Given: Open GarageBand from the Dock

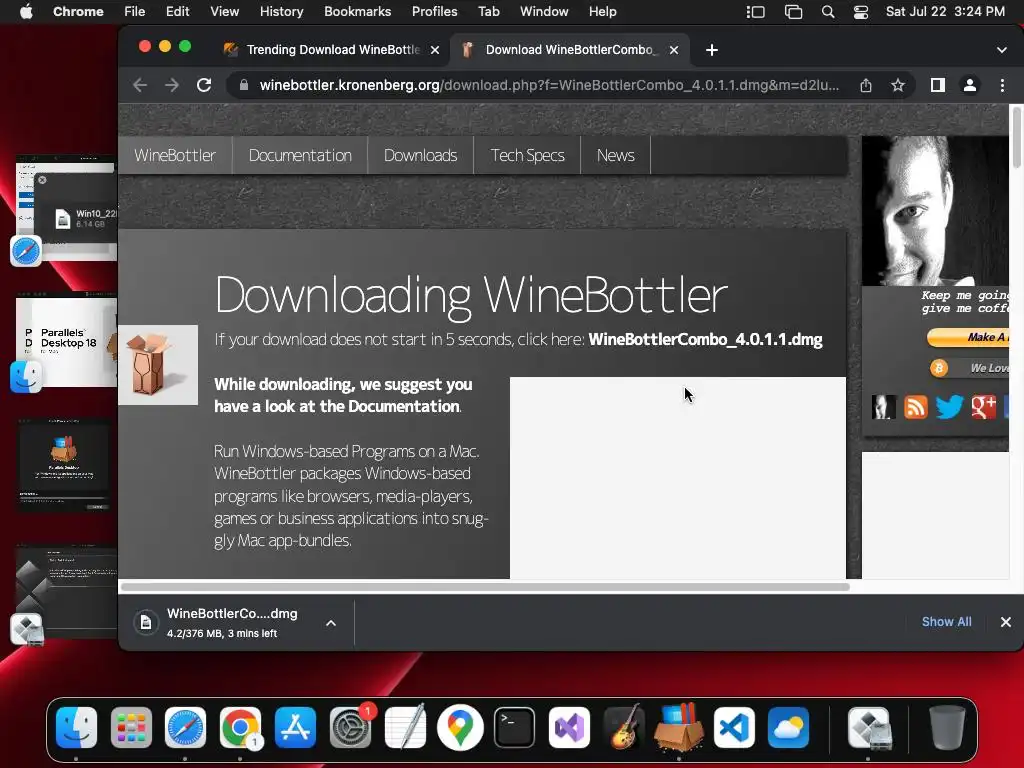Looking at the screenshot, I should point(624,728).
